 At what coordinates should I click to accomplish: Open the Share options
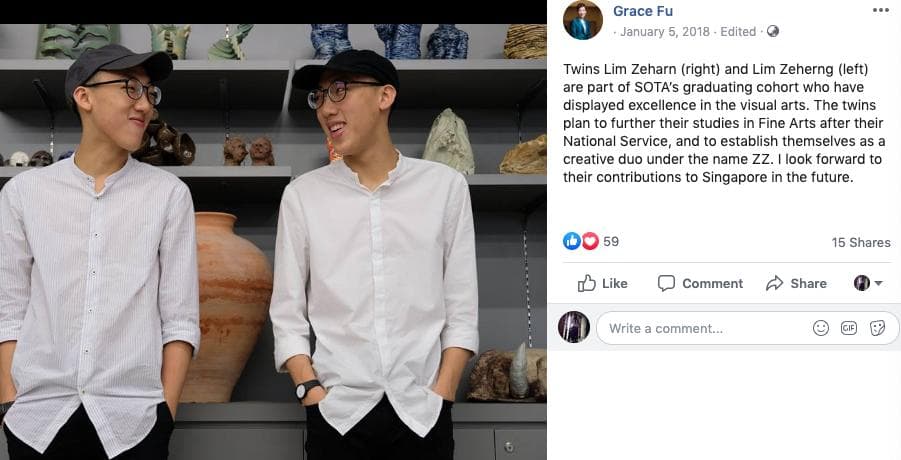[796, 283]
